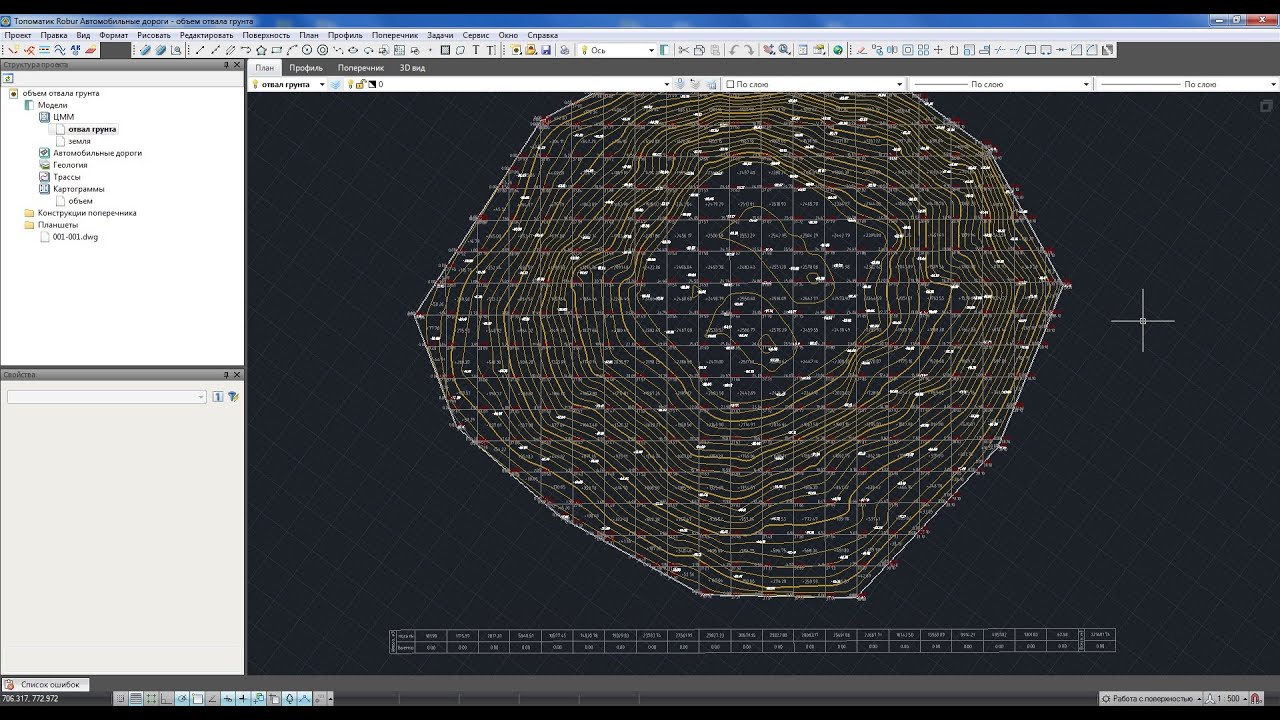Screen dimensions: 1280x720
Task: Toggle ortho mode in status bar
Action: coord(166,699)
